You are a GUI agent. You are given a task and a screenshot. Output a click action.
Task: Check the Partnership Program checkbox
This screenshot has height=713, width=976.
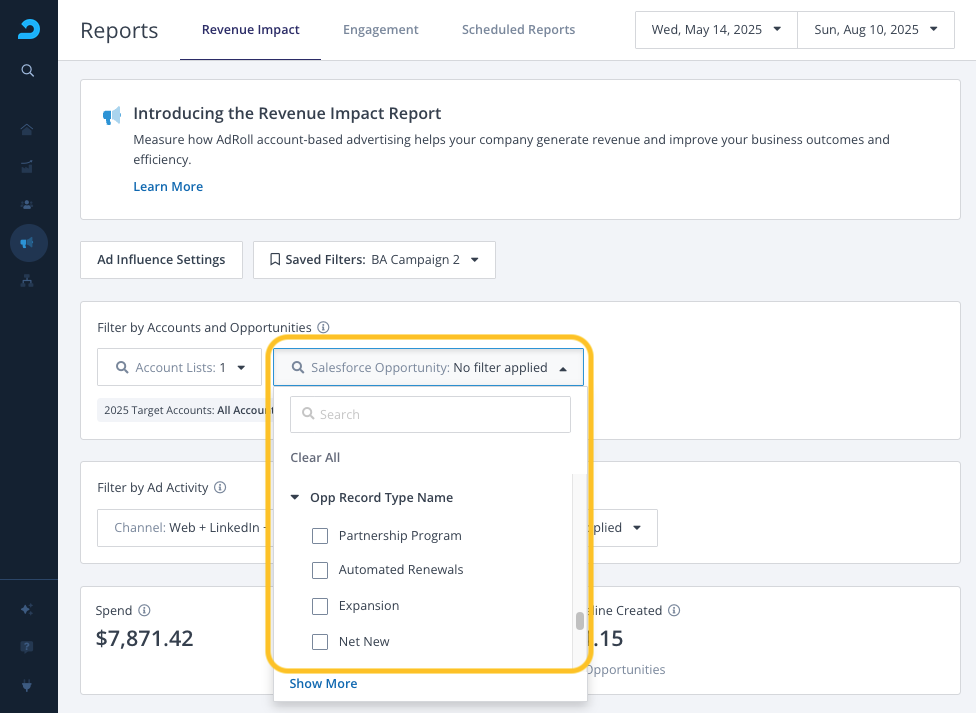[x=320, y=536]
